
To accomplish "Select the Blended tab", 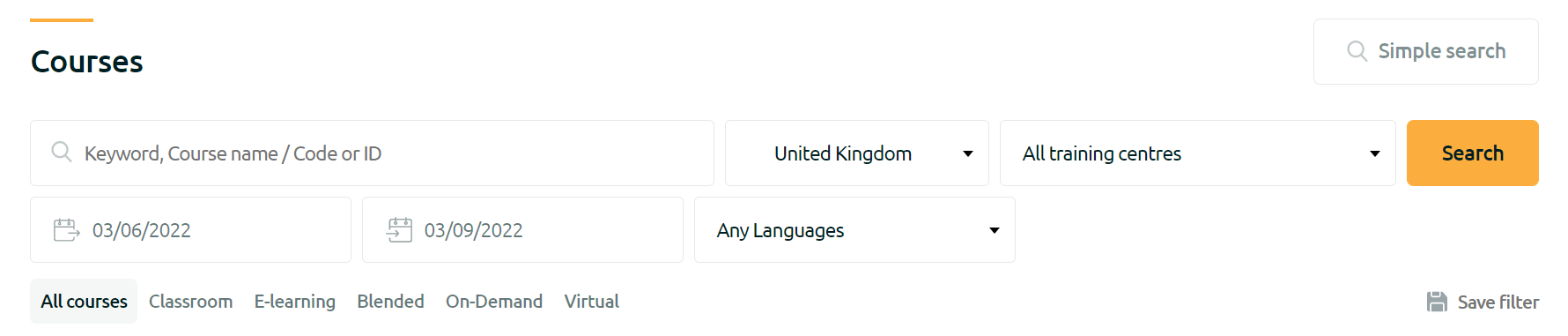I will tap(390, 302).
